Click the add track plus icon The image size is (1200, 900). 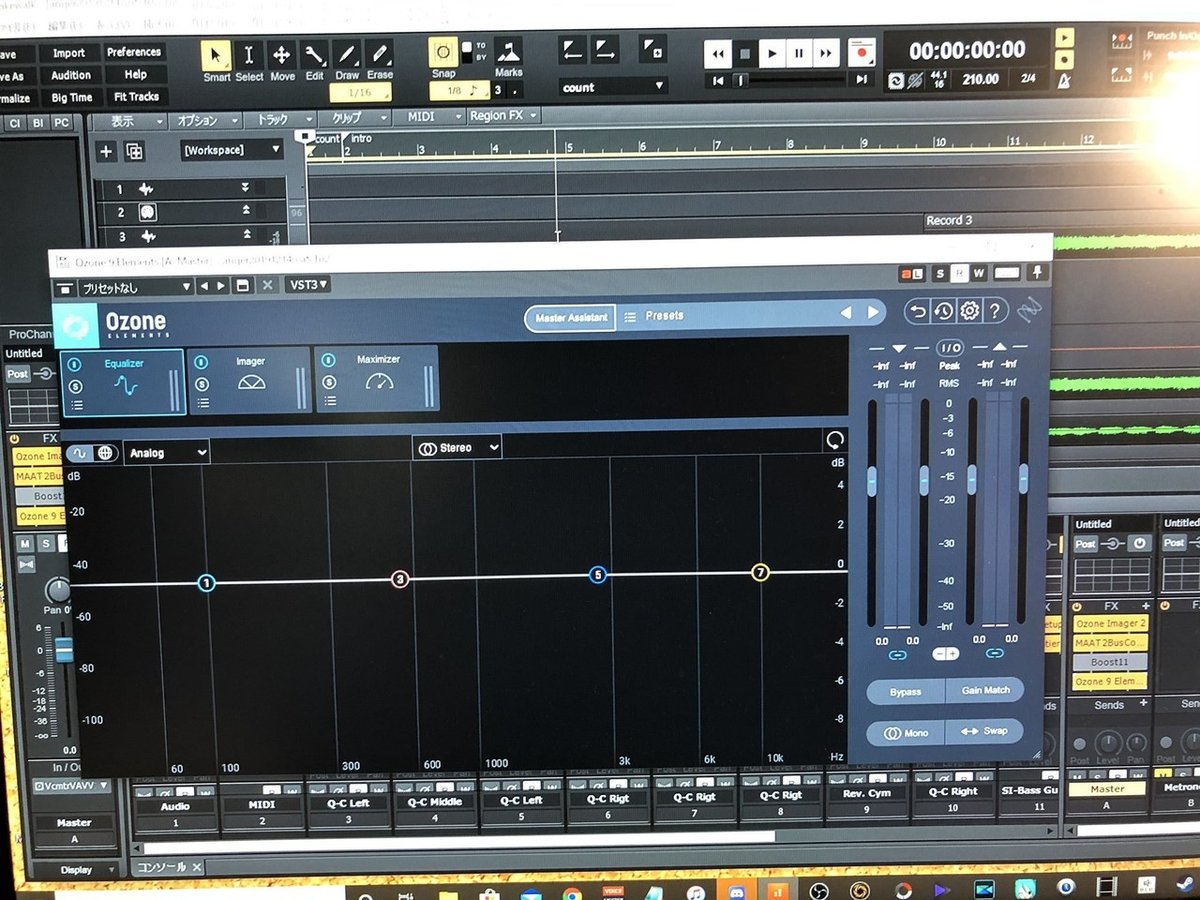coord(107,151)
